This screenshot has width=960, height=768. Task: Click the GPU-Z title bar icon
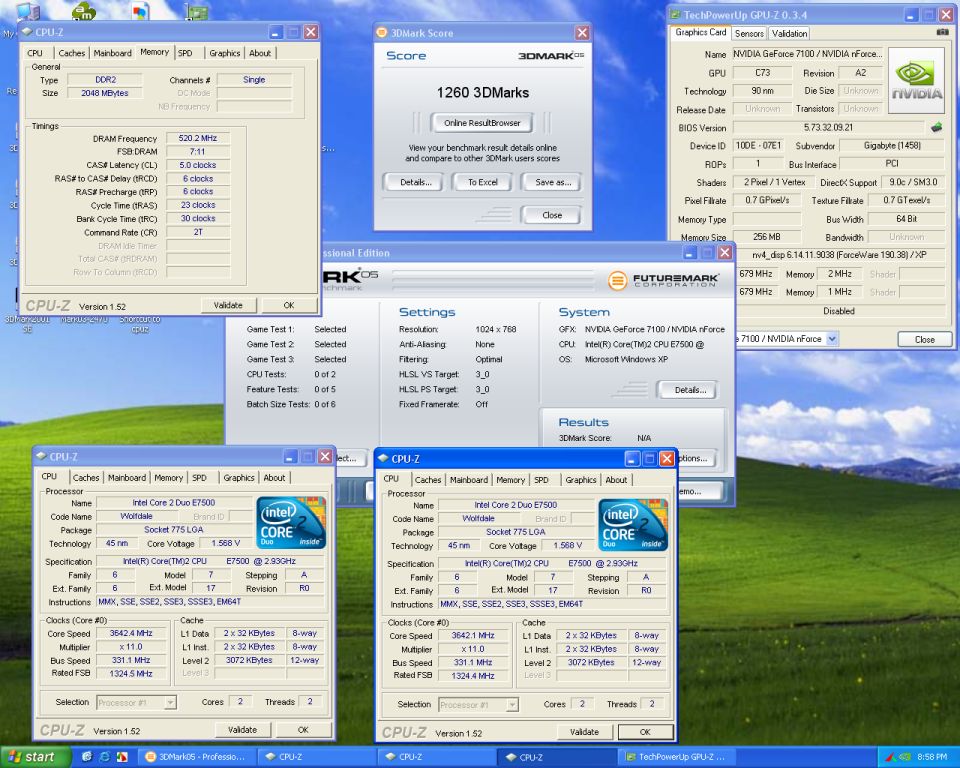click(675, 15)
